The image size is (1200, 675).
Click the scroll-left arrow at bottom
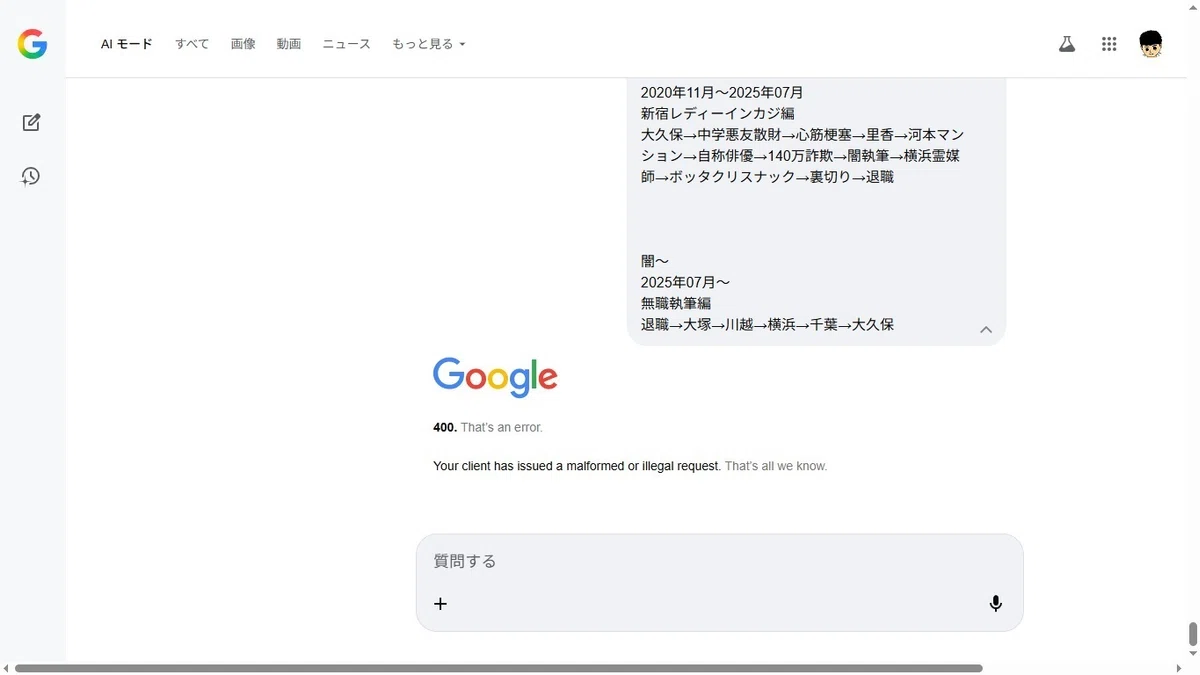pos(6,668)
